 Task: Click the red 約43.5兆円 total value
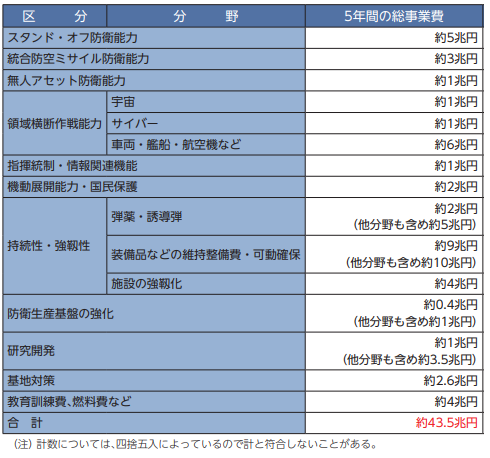click(x=447, y=423)
